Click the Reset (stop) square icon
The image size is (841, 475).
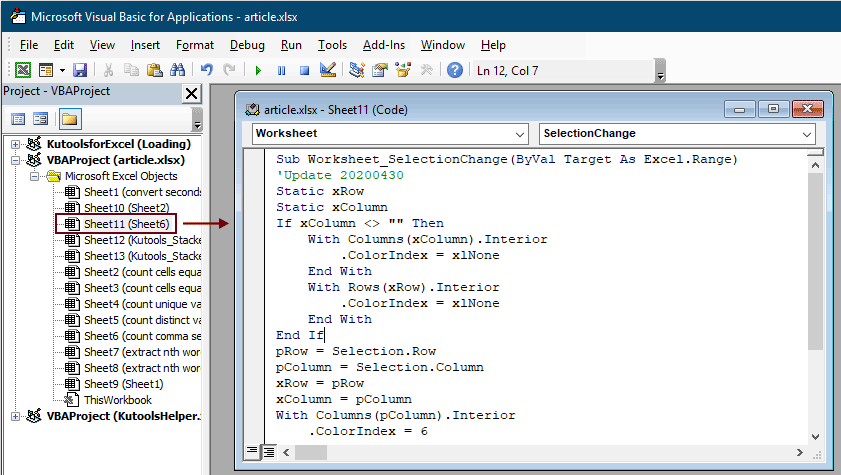[304, 70]
